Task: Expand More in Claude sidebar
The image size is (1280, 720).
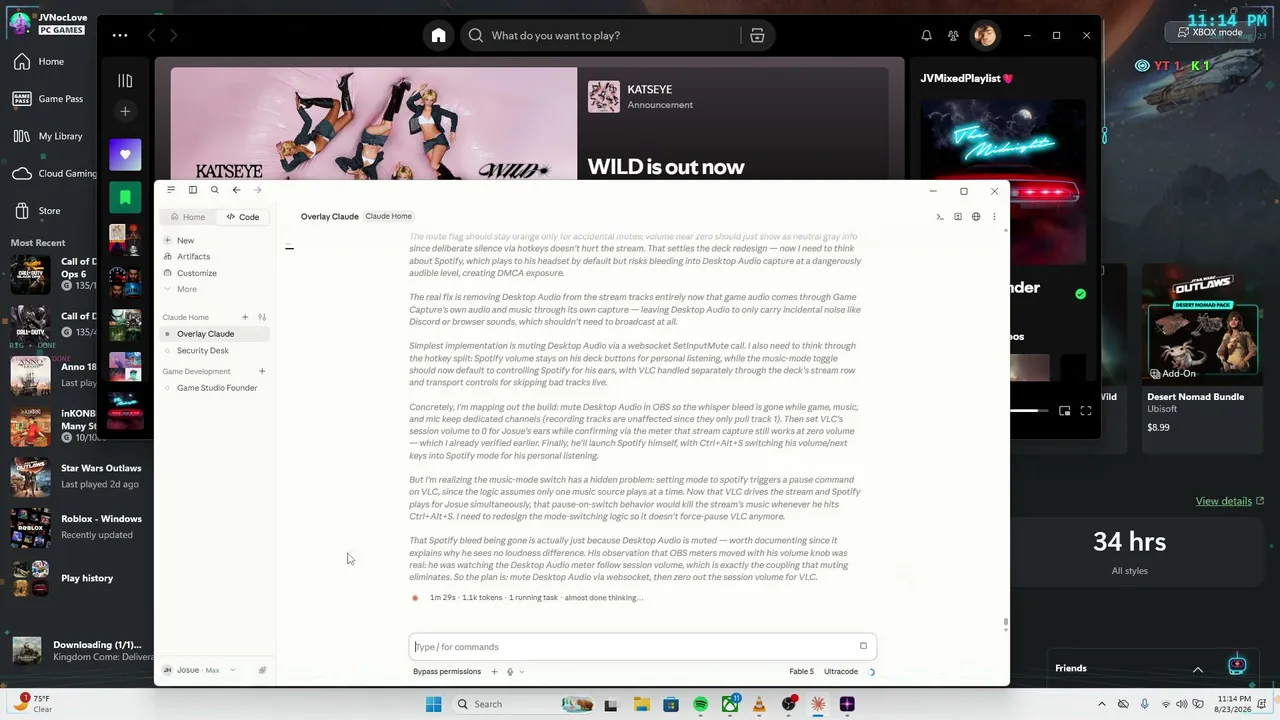Action: point(186,289)
